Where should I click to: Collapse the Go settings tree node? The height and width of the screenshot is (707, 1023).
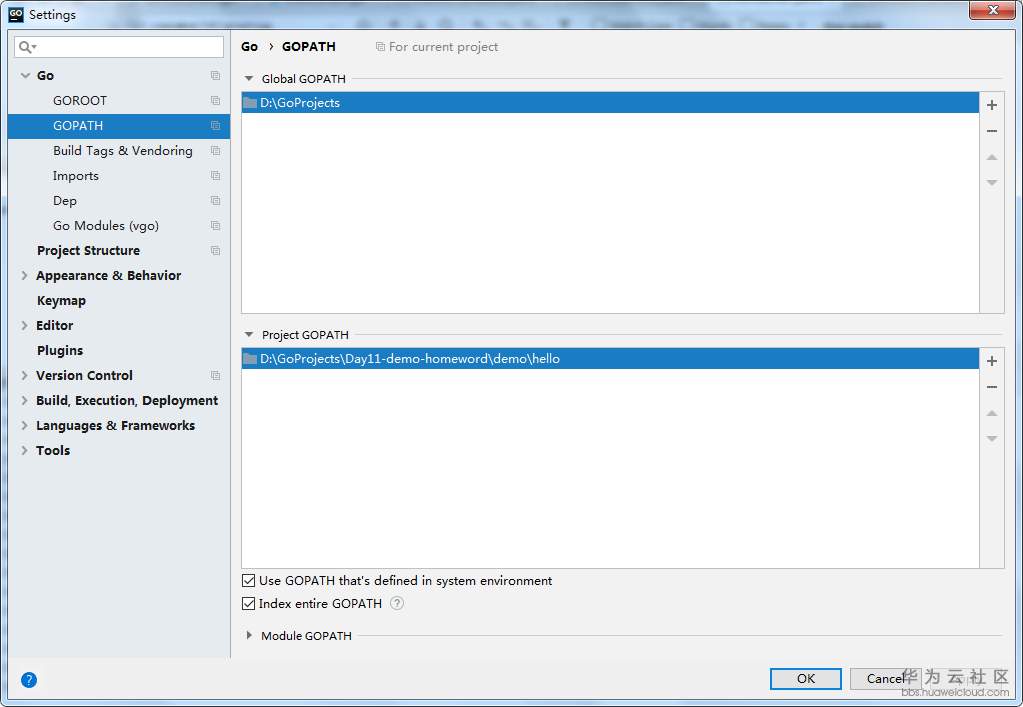coord(25,76)
